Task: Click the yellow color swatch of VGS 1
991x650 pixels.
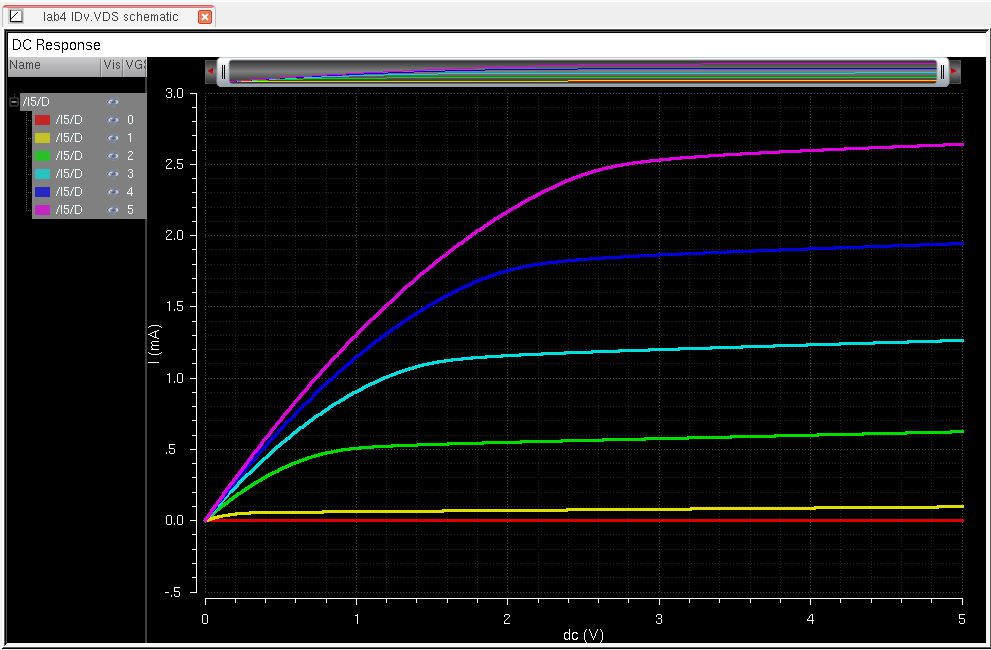Action: (x=42, y=138)
